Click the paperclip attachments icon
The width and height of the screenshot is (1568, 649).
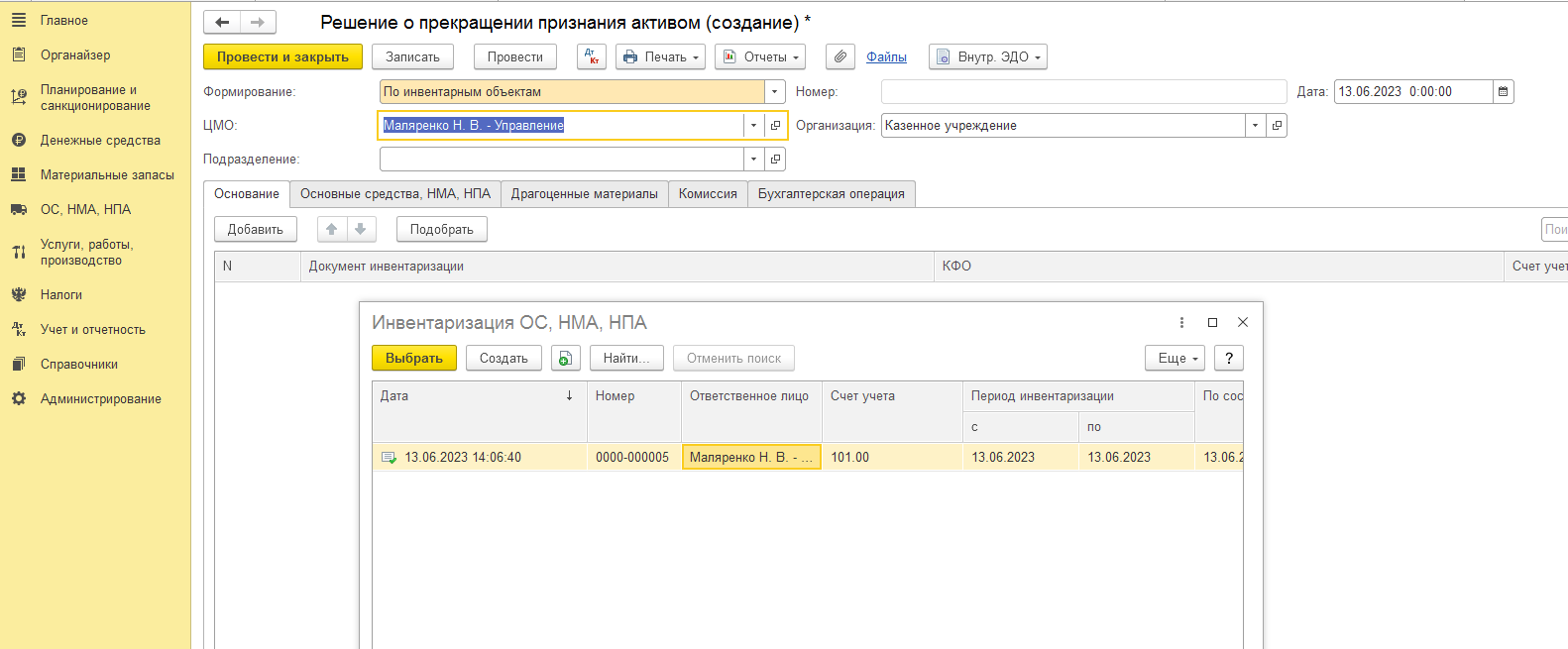[x=840, y=56]
